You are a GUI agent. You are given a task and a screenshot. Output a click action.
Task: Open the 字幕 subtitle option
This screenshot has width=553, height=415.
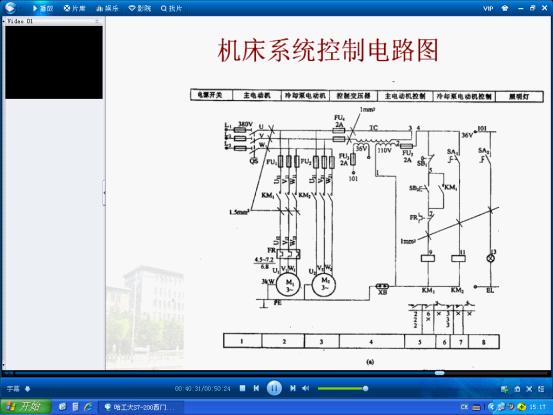coord(13,389)
